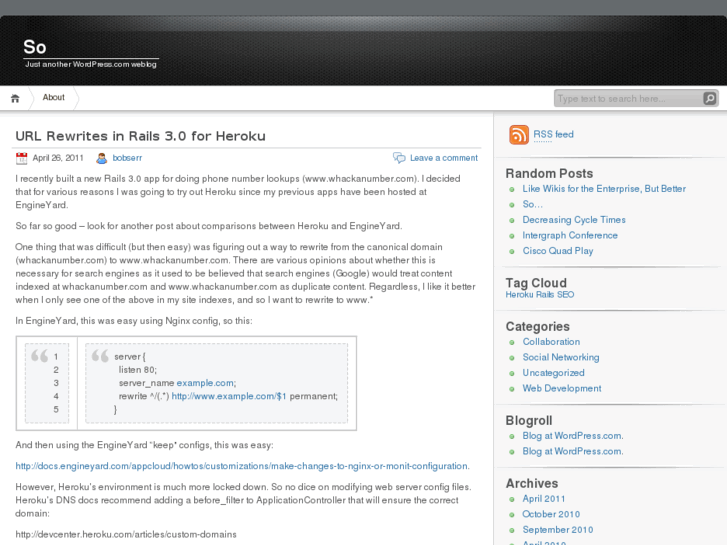Click the calendar icon beside April 26, 2011
The height and width of the screenshot is (545, 727).
[21, 158]
